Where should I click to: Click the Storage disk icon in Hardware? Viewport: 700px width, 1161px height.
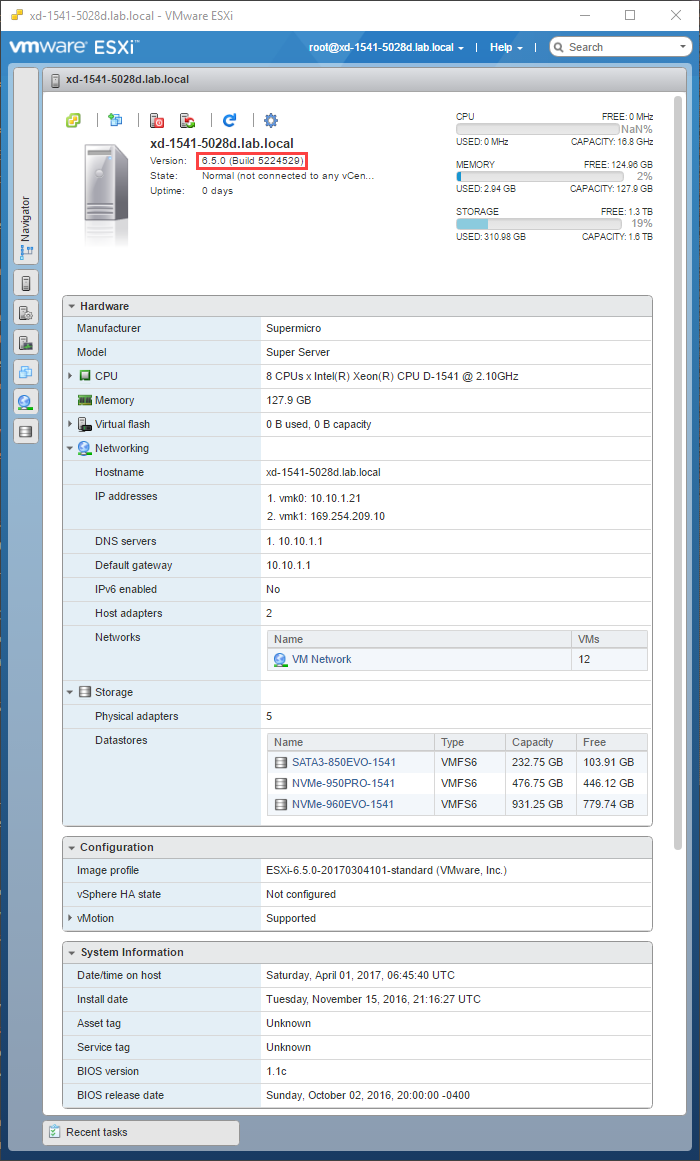(85, 692)
